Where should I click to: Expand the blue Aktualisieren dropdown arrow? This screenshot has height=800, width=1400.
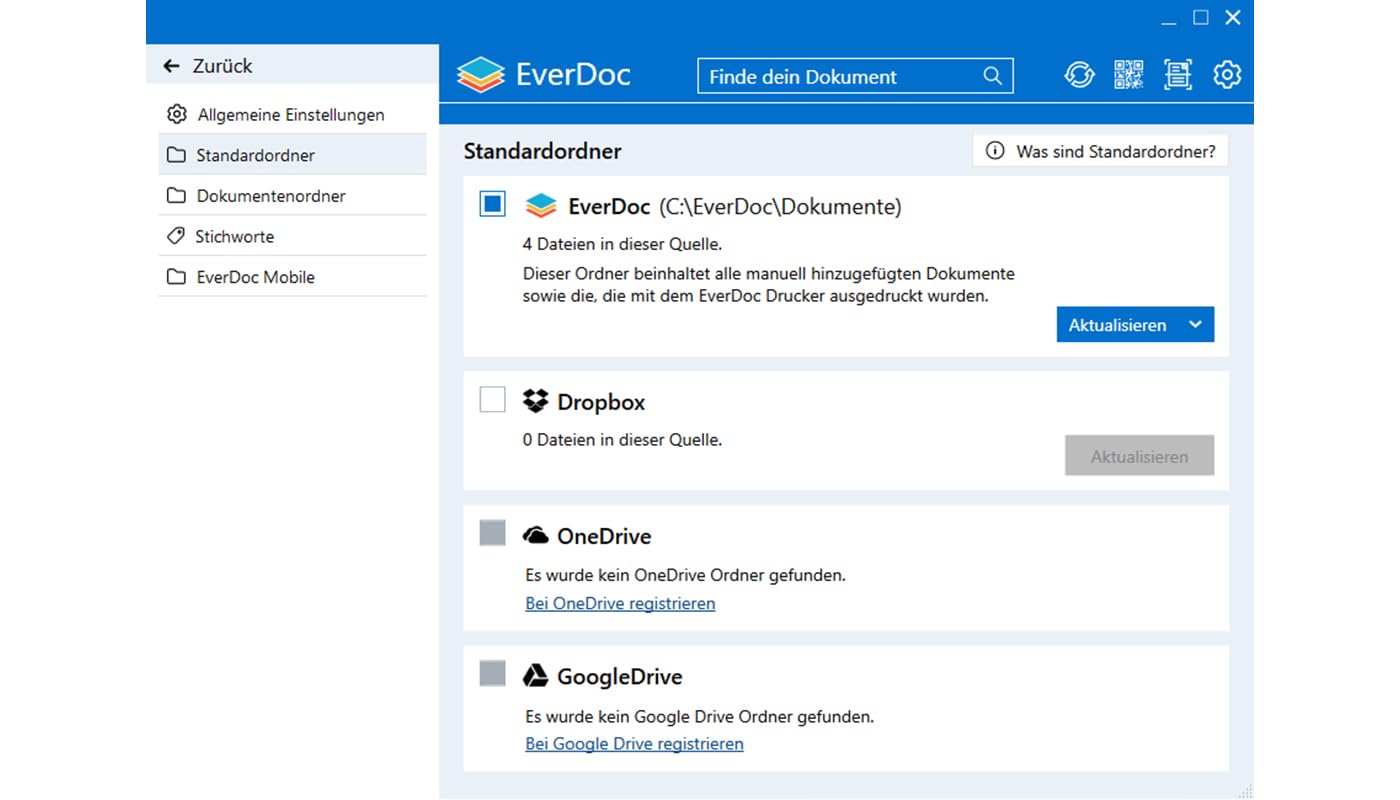click(1196, 325)
